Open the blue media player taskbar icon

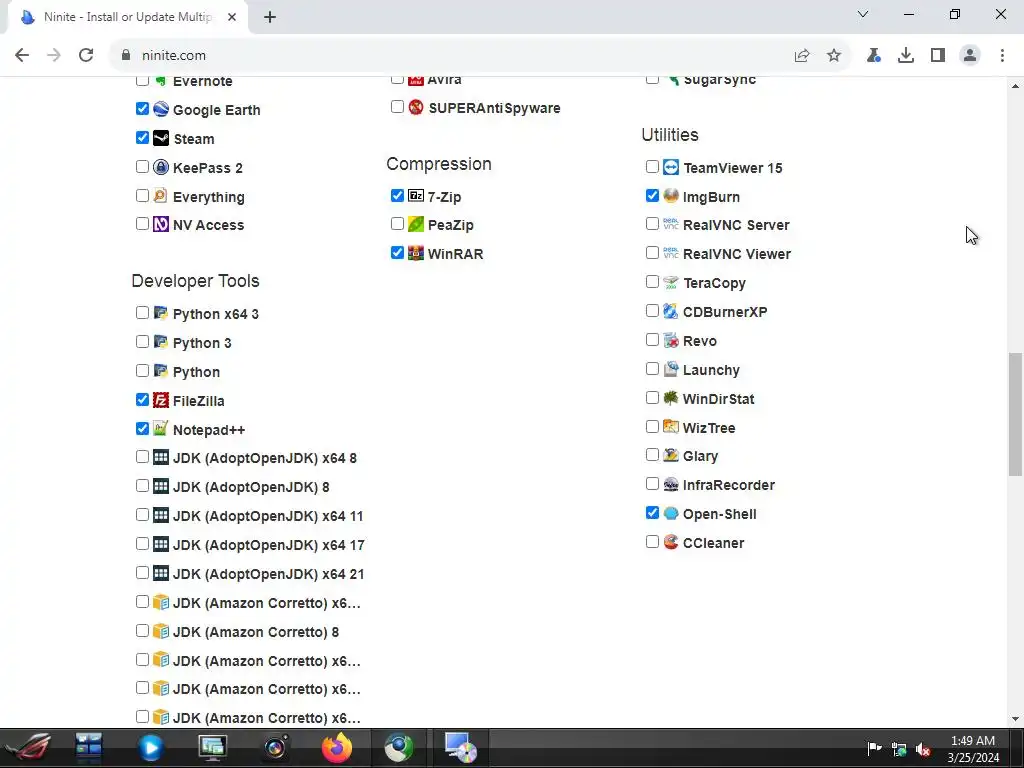(x=150, y=748)
